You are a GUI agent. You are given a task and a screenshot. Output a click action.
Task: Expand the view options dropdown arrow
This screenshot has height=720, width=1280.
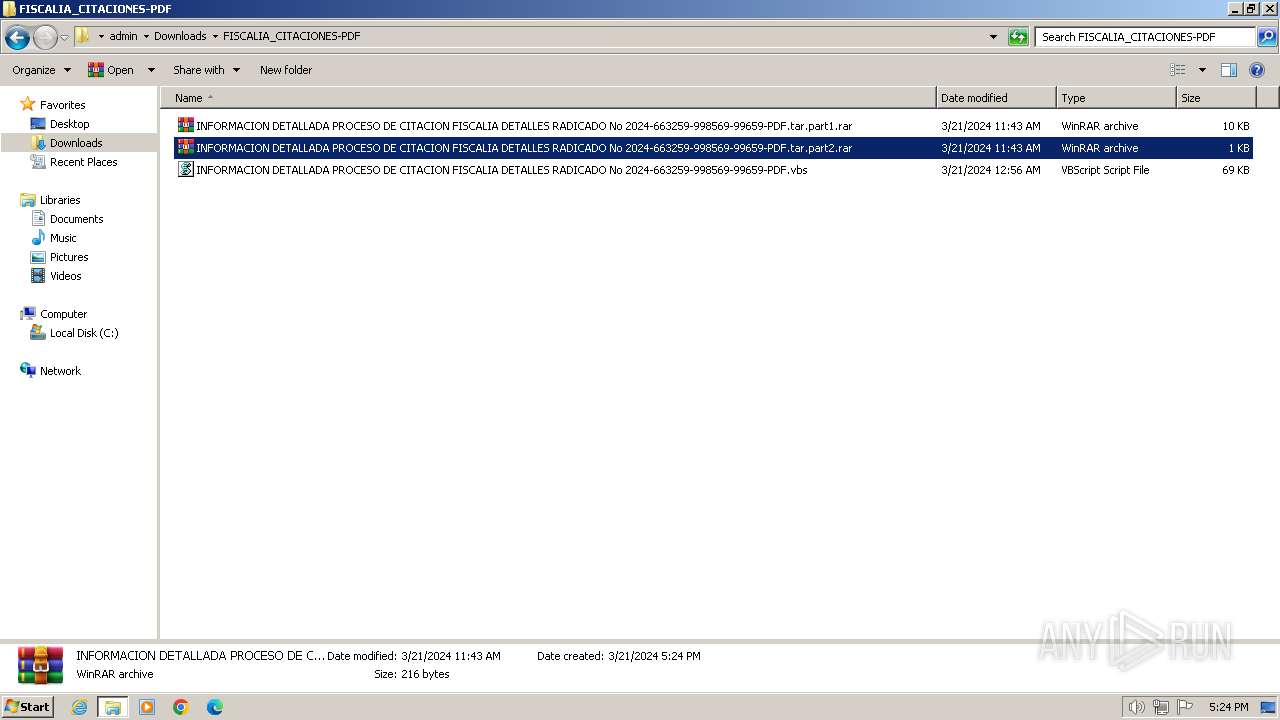pos(1202,70)
